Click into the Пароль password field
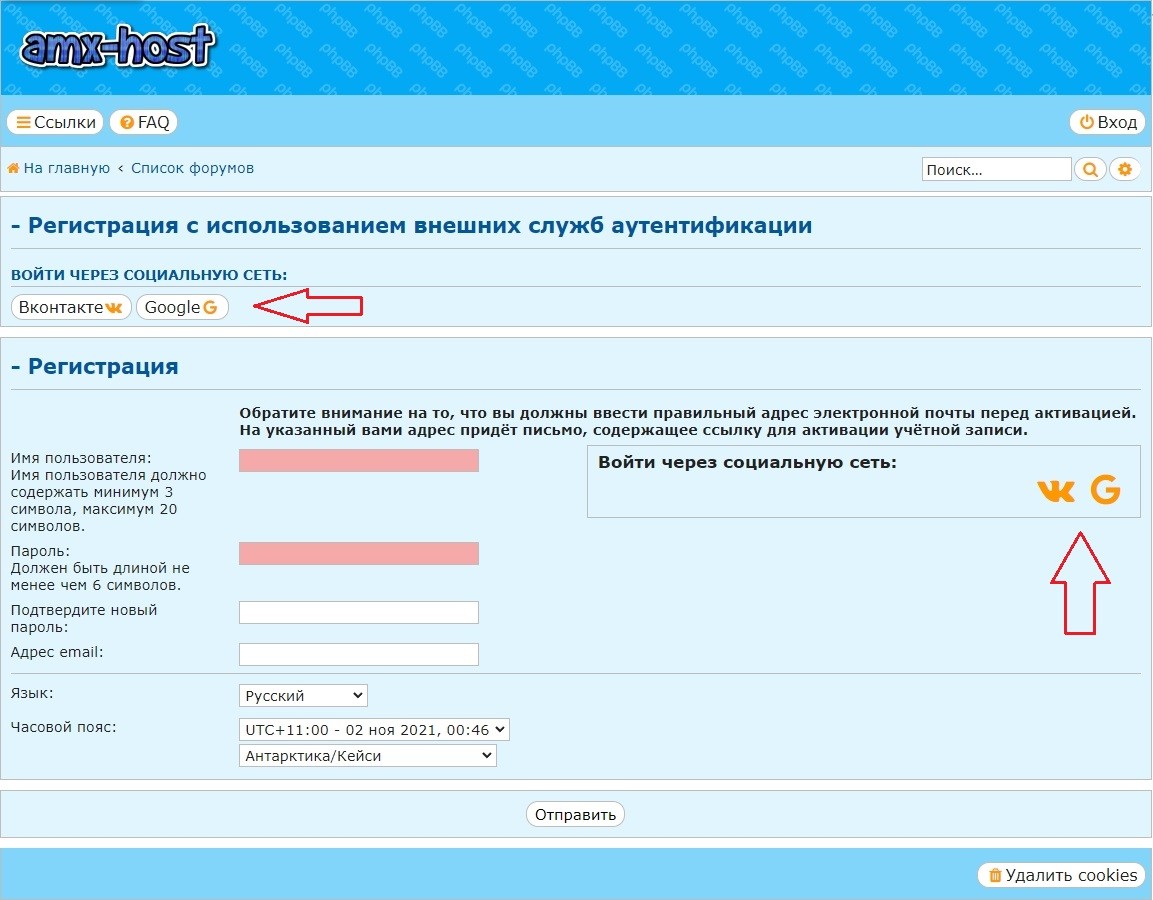This screenshot has height=900, width=1153. pyautogui.click(x=358, y=553)
